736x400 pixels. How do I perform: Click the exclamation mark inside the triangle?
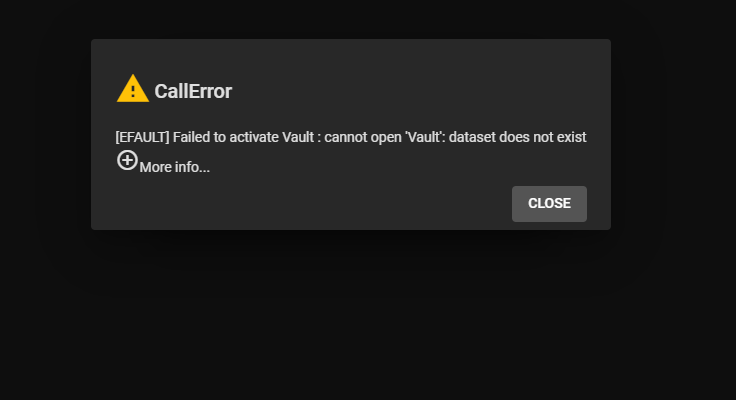click(133, 91)
